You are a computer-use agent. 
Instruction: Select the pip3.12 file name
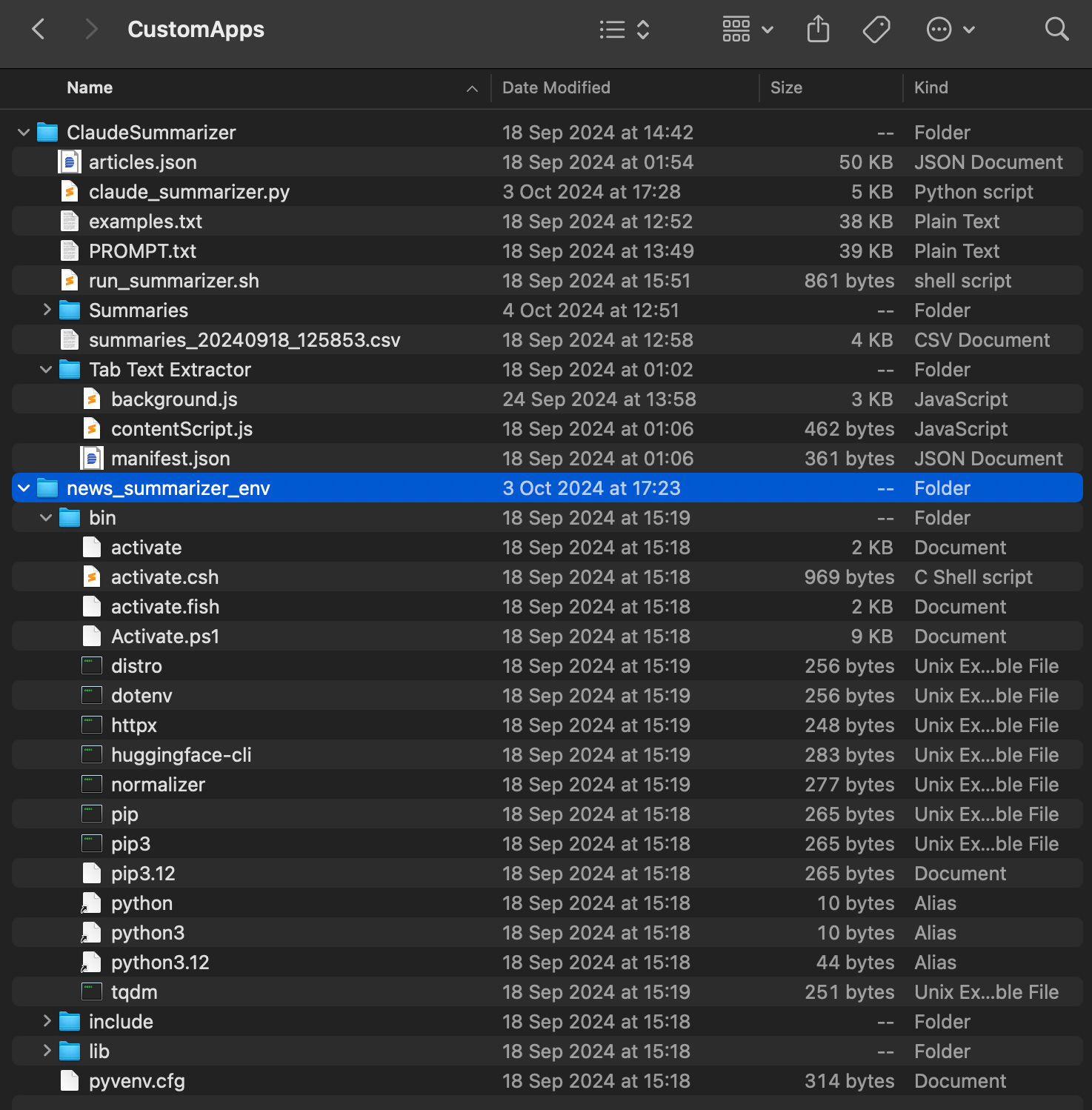(143, 874)
